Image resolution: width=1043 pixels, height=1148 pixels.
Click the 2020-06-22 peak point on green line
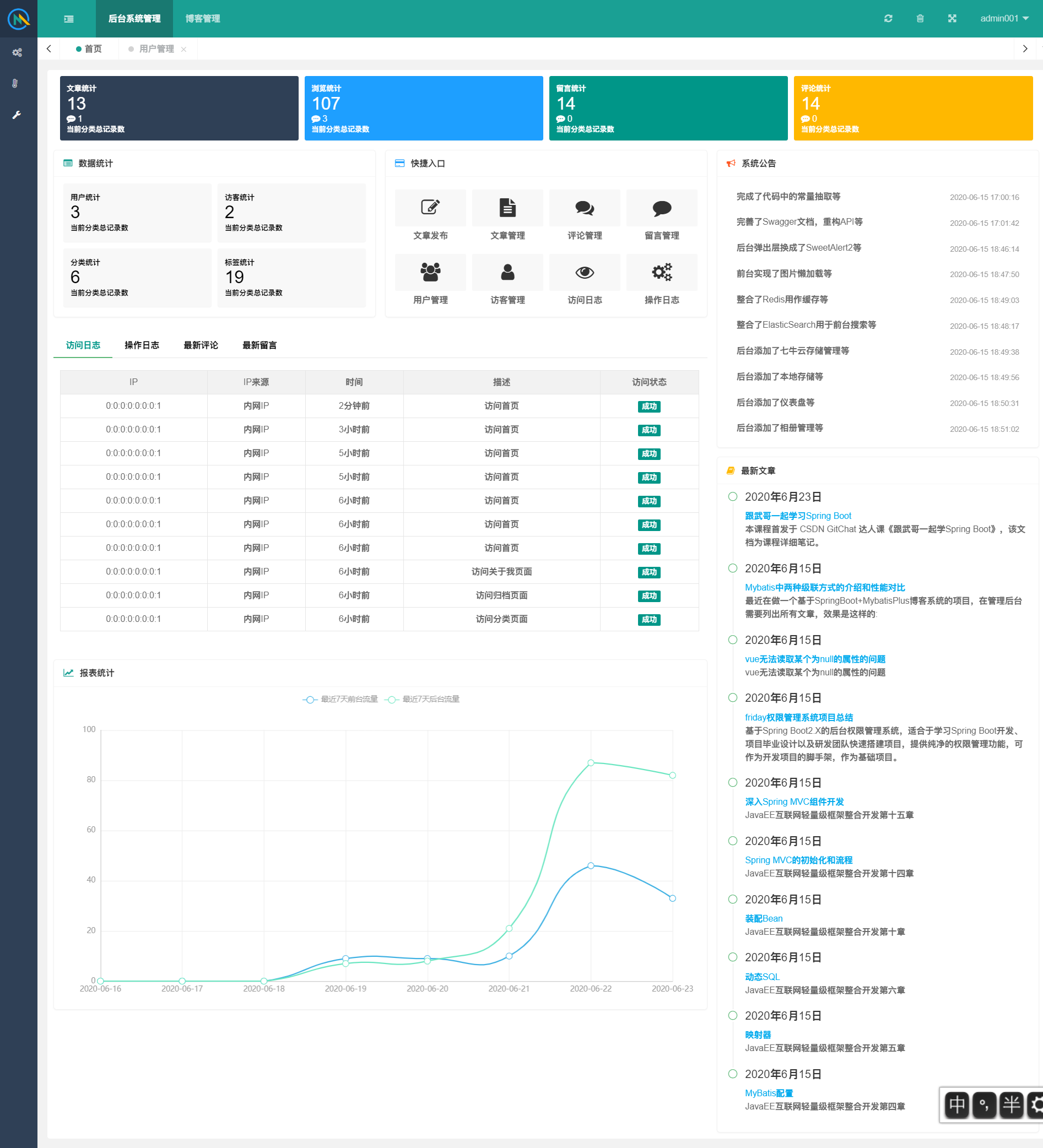click(x=591, y=762)
